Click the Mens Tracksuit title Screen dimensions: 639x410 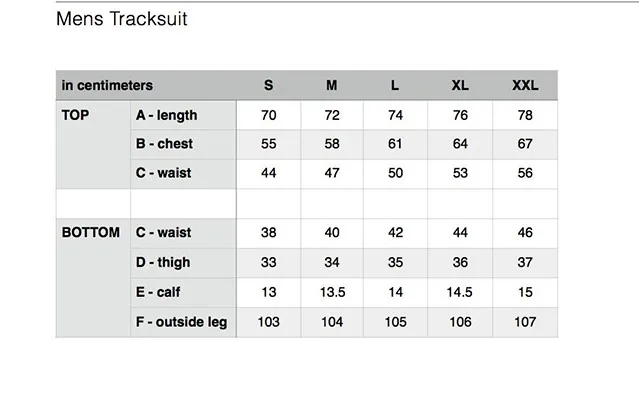pyautogui.click(x=121, y=19)
